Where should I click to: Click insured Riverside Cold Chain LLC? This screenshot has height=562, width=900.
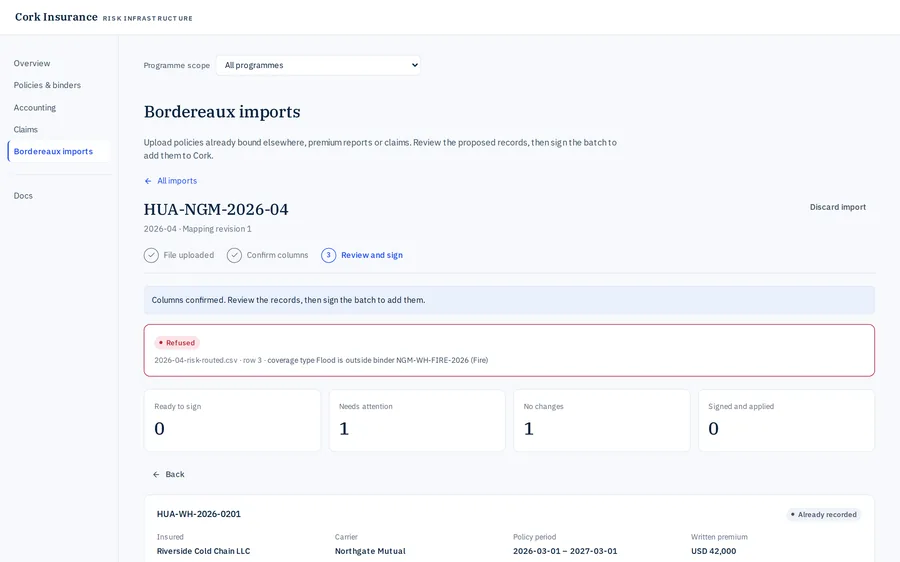click(203, 551)
